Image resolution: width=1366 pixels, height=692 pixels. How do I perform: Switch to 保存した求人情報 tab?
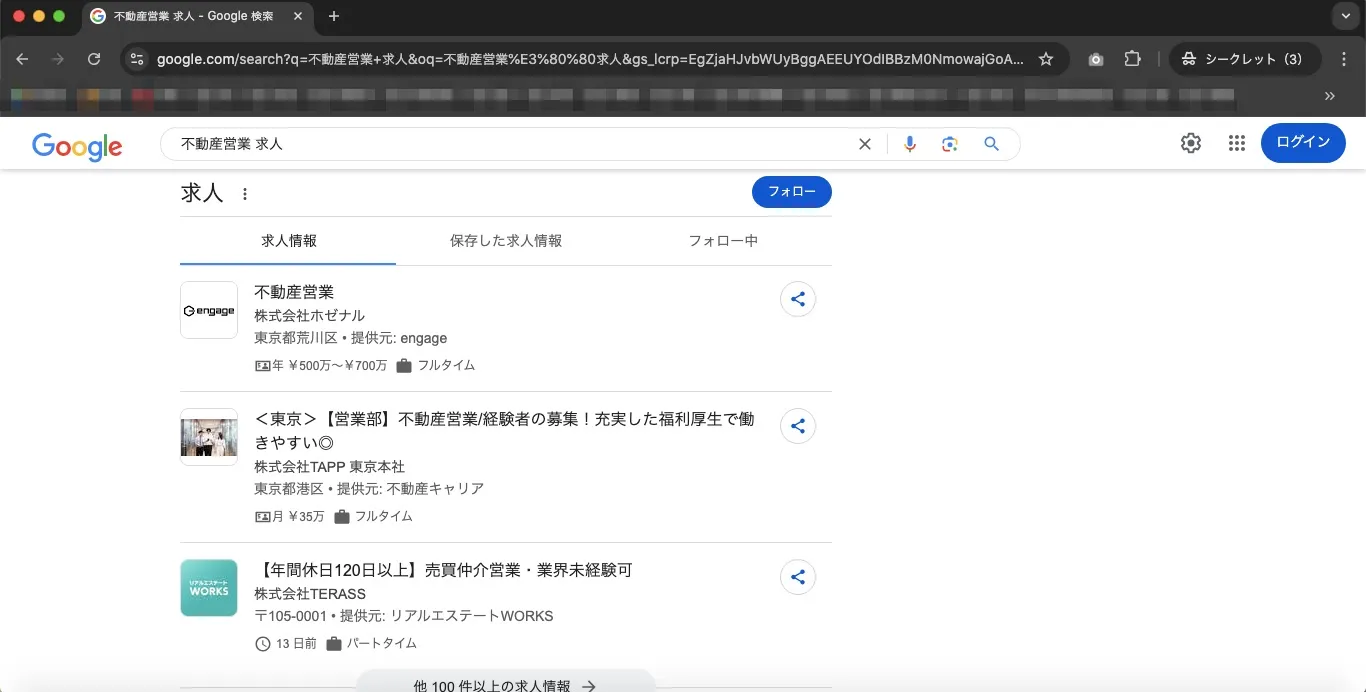click(506, 241)
